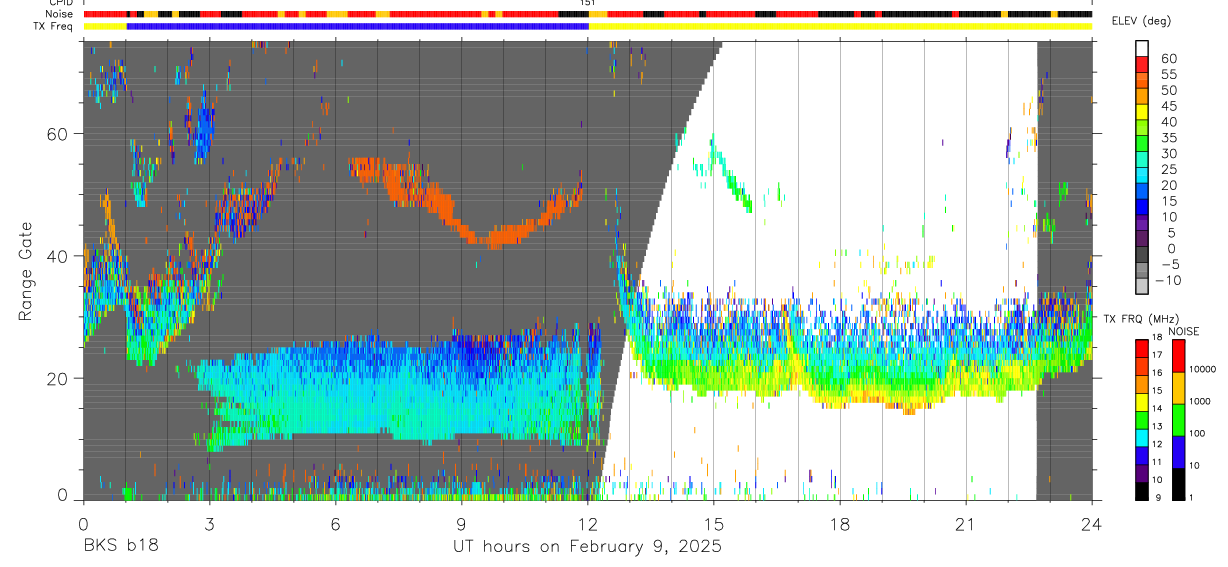The height and width of the screenshot is (567, 1228).
Task: Select the light gray bottom ELEV color segment
Action: click(x=1142, y=285)
